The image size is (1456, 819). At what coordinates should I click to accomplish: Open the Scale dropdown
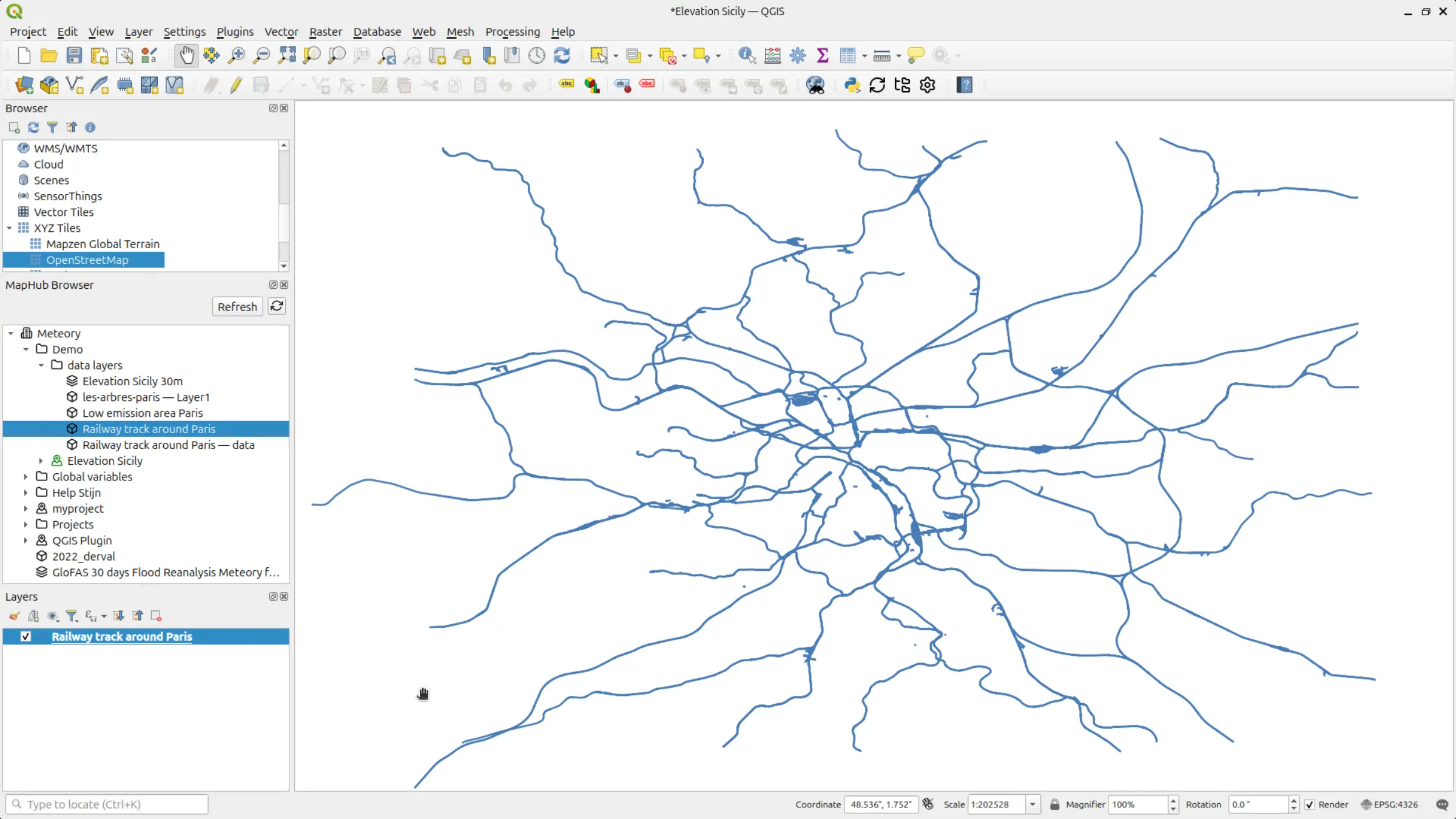[1032, 804]
